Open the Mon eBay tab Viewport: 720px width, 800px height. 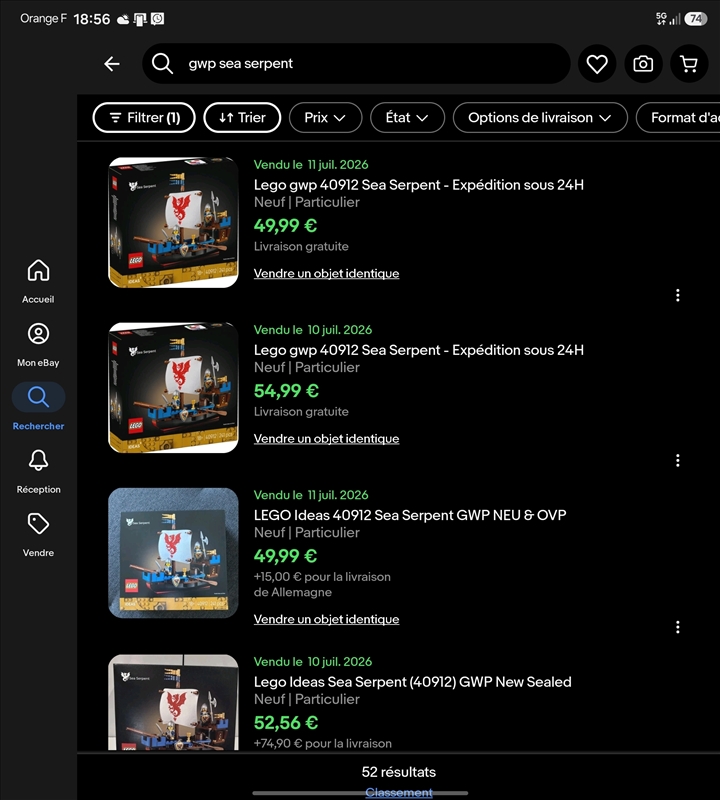(38, 345)
